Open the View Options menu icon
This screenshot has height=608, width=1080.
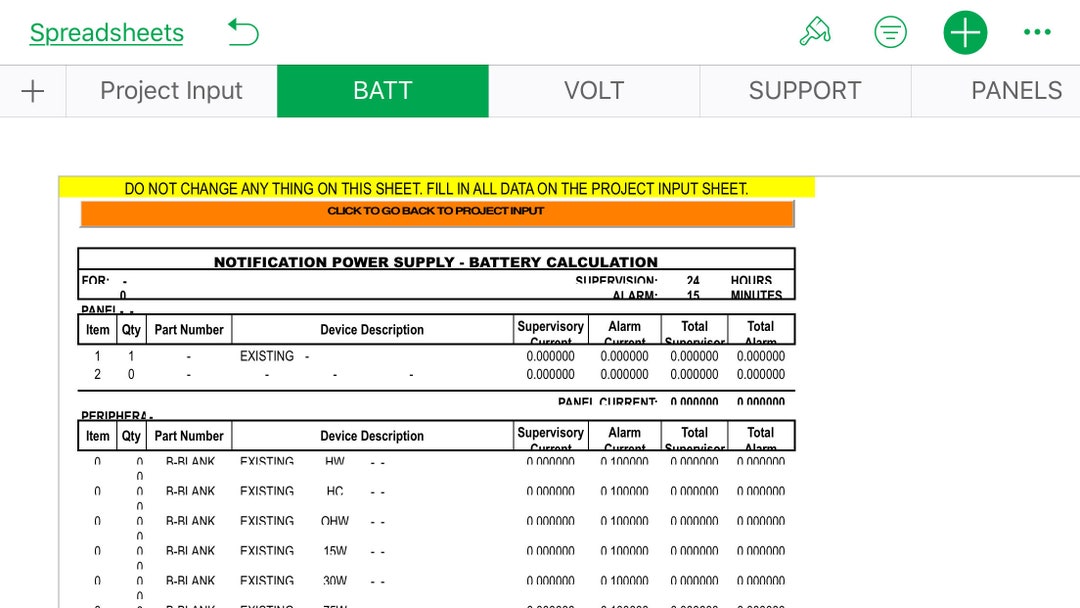click(890, 31)
